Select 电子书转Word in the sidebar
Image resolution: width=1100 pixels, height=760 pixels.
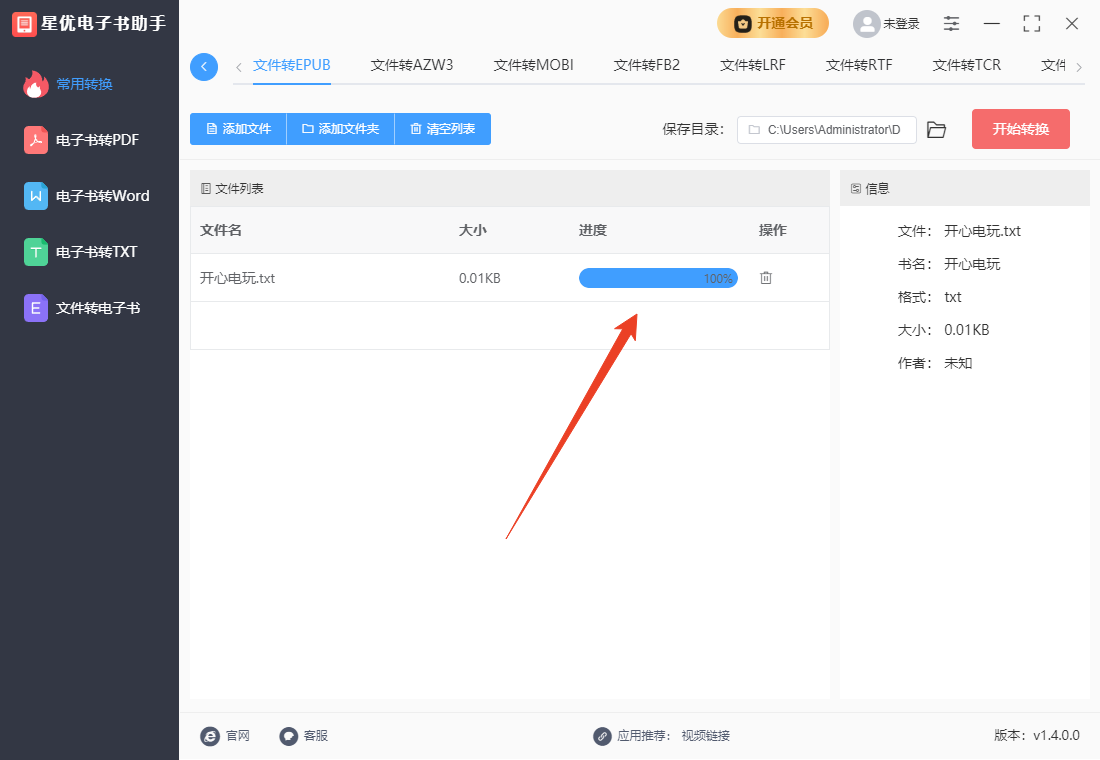pyautogui.click(x=102, y=196)
